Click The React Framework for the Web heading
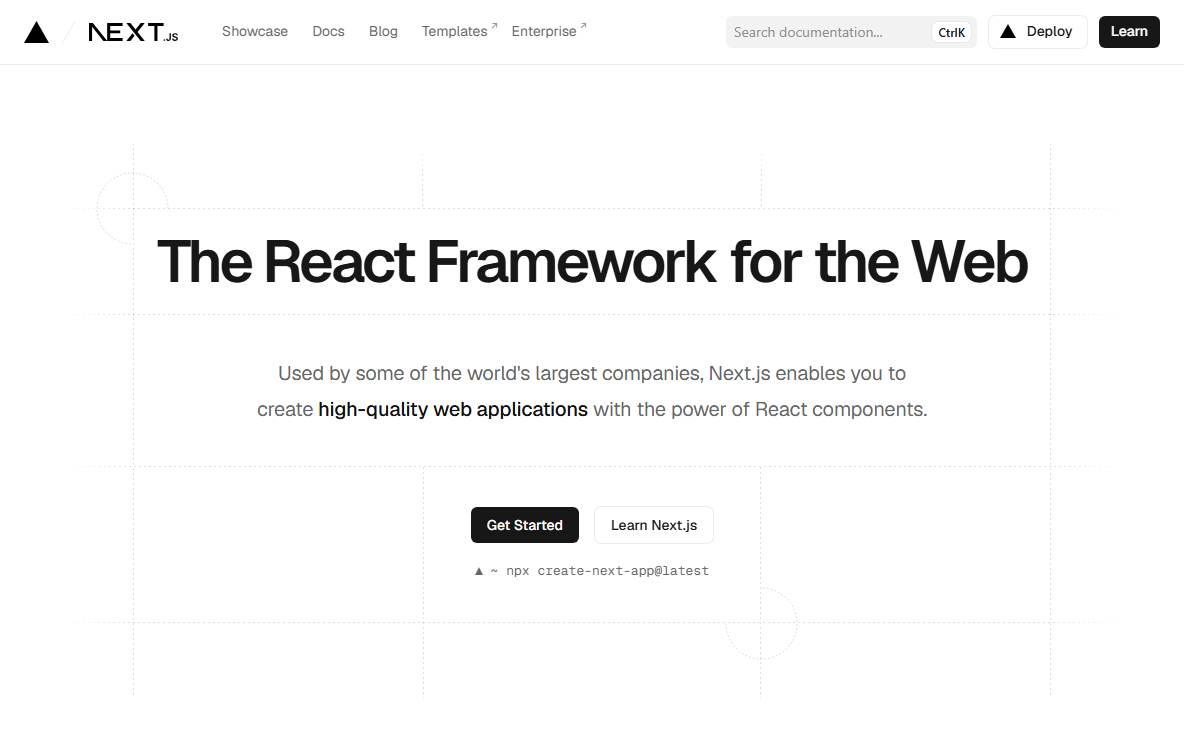This screenshot has height=749, width=1184. [592, 262]
